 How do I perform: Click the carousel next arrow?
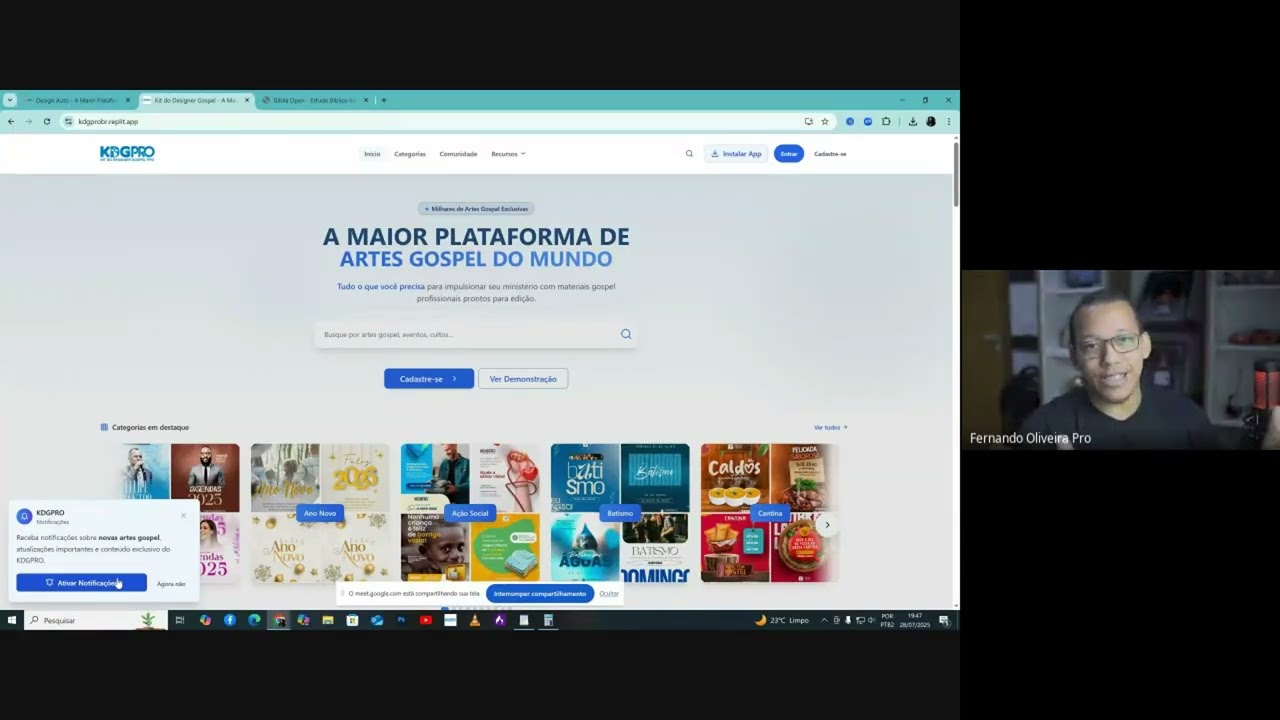(826, 524)
